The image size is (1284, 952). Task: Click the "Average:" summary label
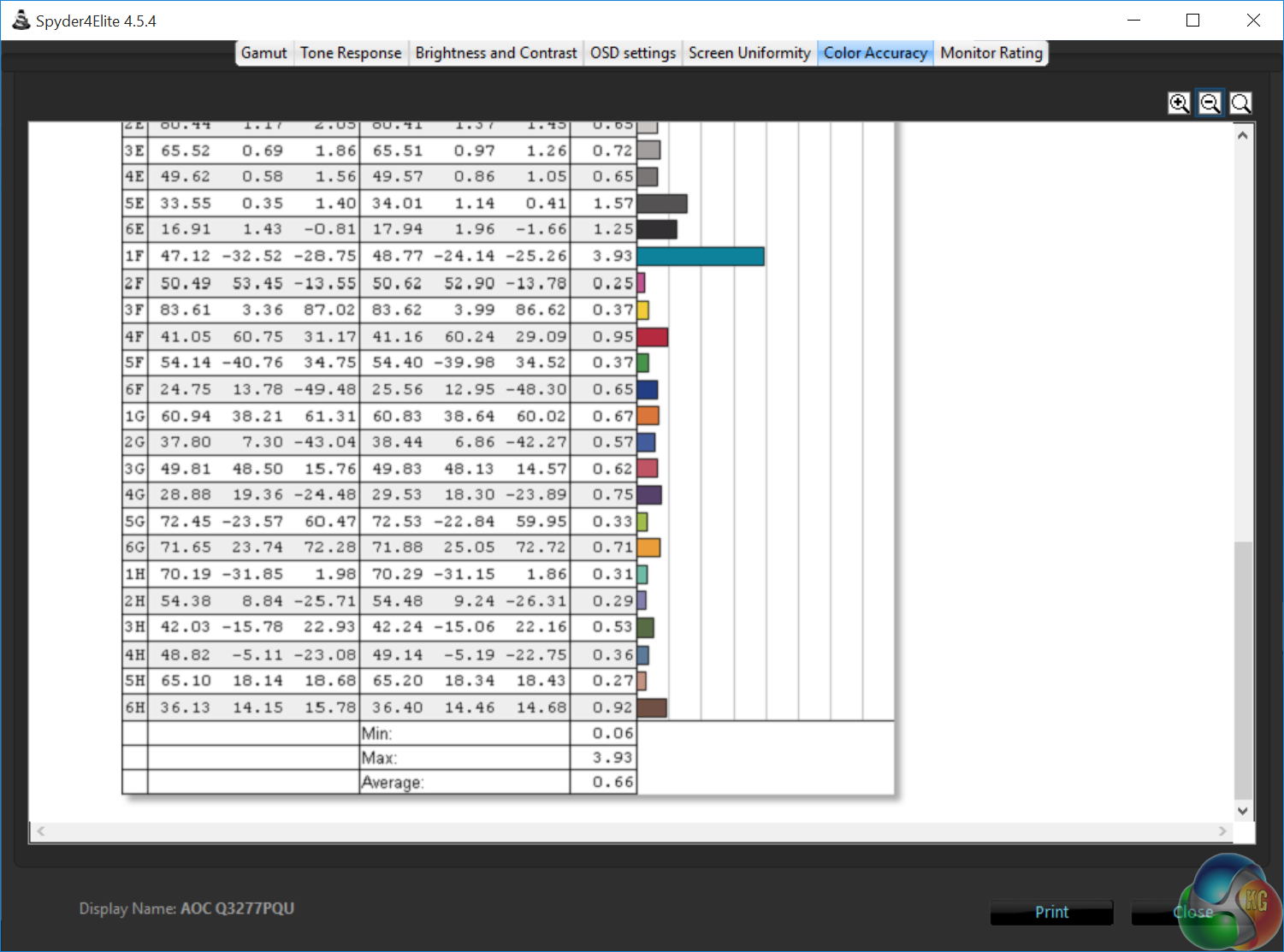[393, 783]
